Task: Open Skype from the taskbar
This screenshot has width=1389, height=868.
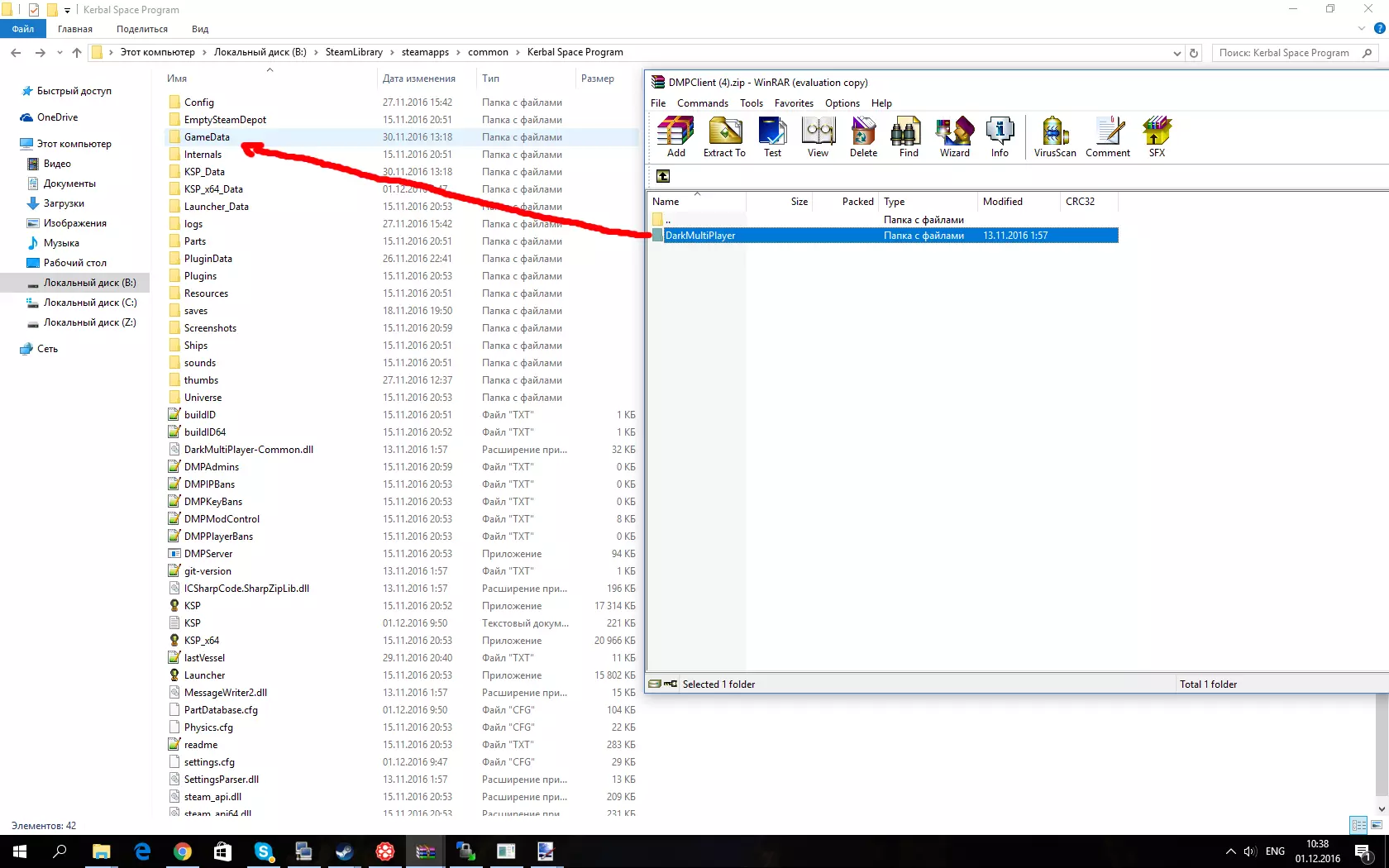Action: click(x=263, y=851)
